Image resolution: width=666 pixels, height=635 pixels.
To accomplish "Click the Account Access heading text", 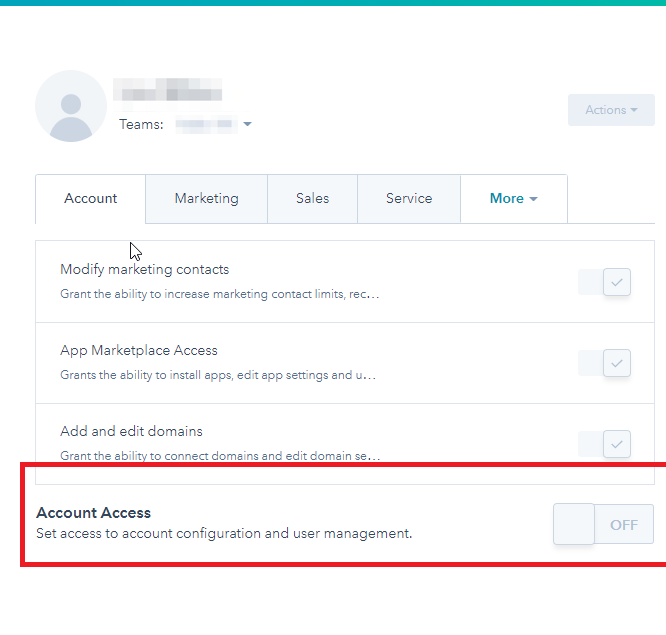I will coord(93,513).
